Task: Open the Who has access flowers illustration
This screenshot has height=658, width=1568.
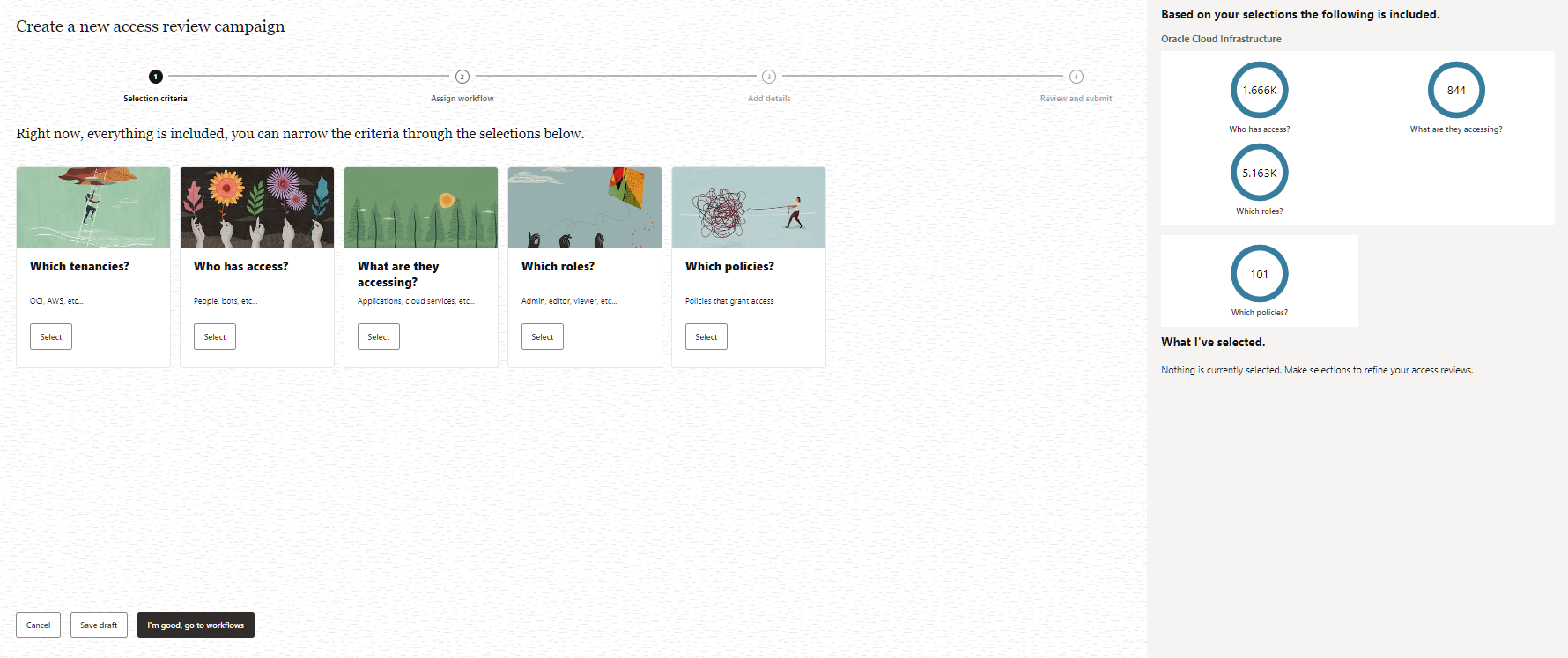Action: 257,207
